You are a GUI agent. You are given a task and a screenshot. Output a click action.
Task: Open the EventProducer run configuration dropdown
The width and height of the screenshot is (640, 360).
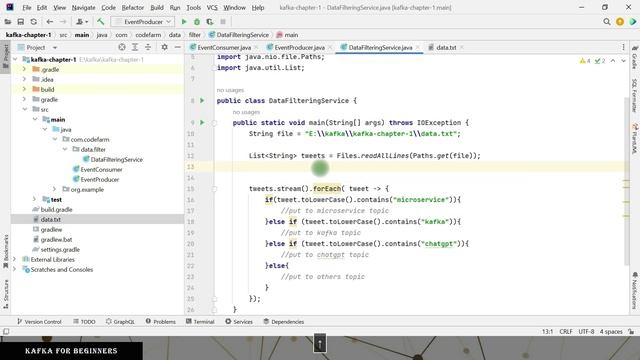point(143,22)
